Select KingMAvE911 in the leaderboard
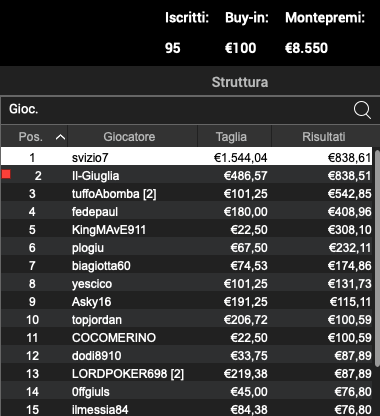Image resolution: width=380 pixels, height=416 pixels. 187,230
